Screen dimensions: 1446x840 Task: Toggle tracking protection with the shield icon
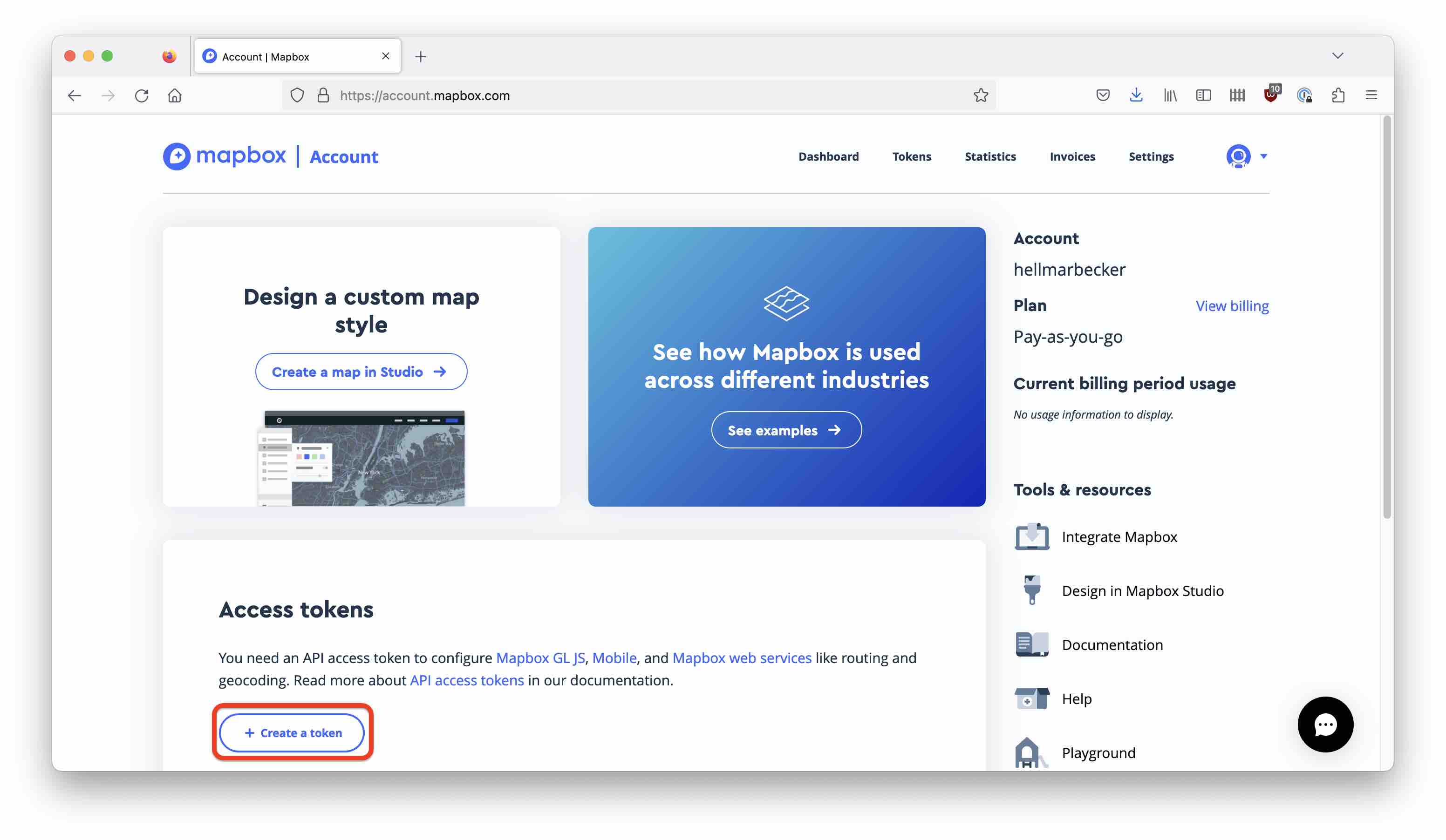[297, 95]
